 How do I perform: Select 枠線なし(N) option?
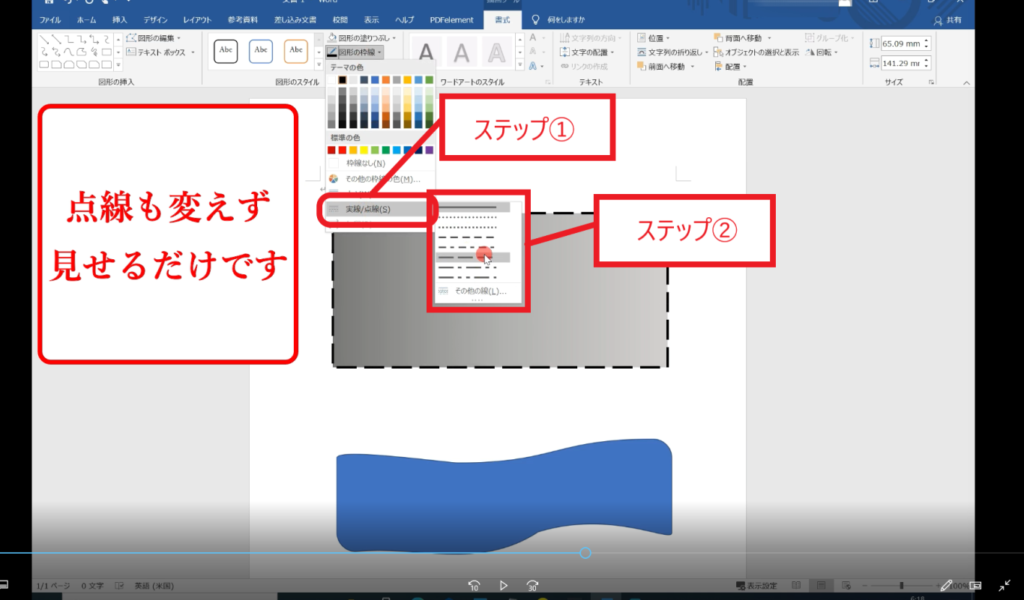365,163
